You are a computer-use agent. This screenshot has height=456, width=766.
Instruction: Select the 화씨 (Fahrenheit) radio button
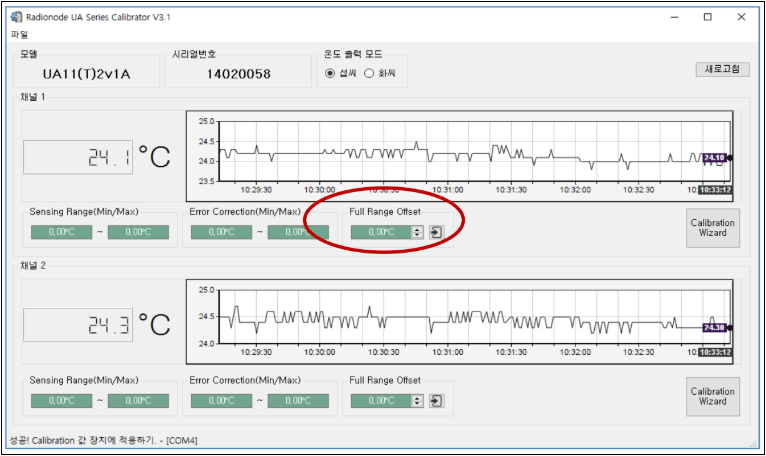click(x=369, y=73)
